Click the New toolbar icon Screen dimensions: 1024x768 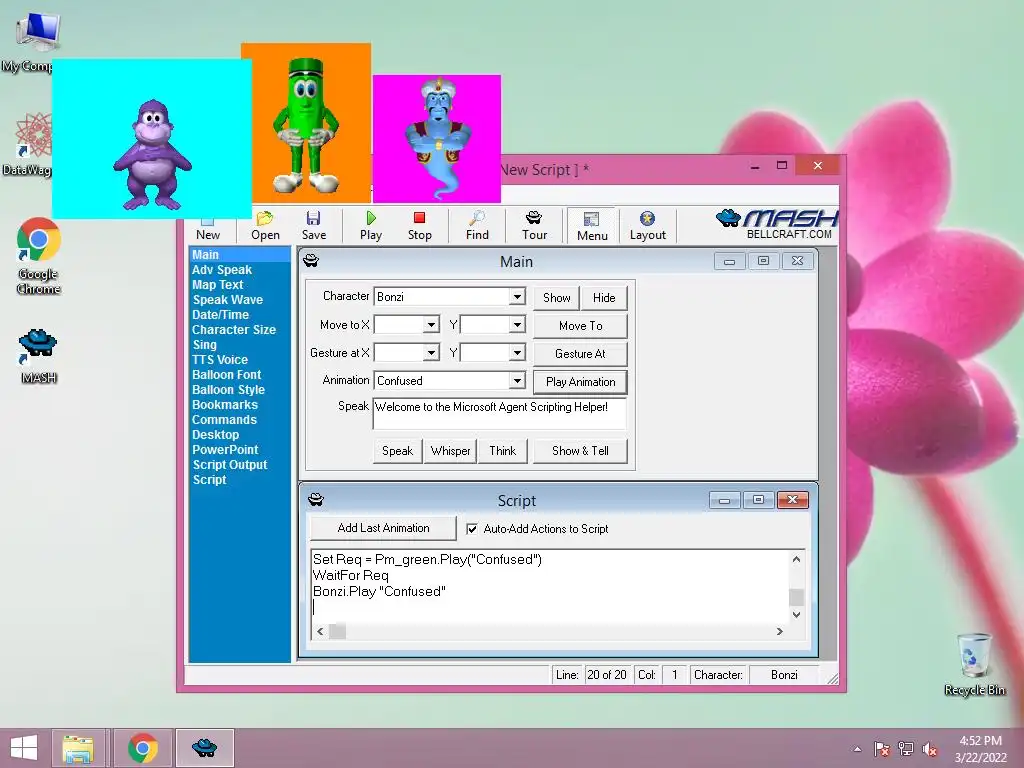point(208,227)
